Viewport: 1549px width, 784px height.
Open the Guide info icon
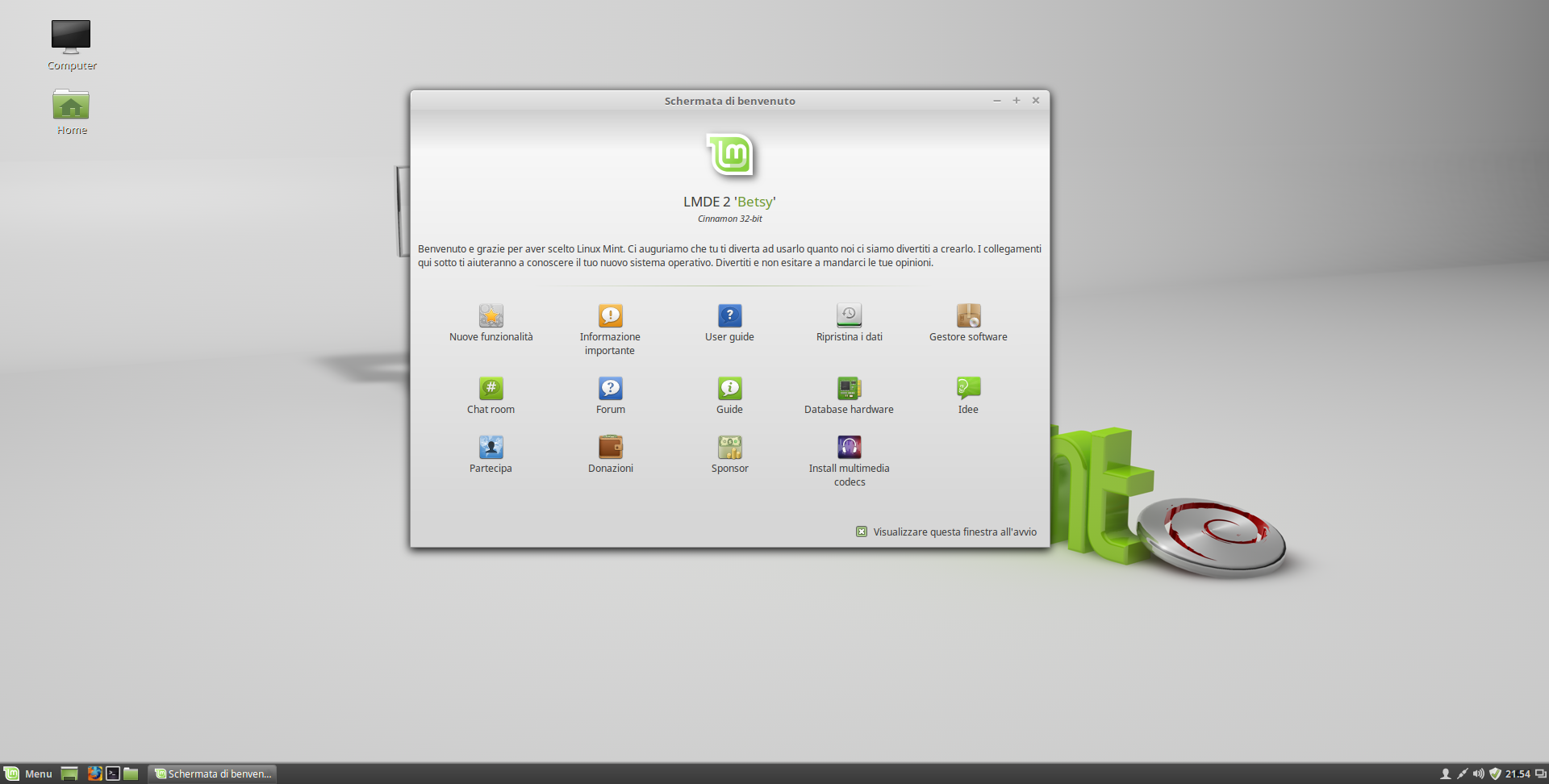click(x=729, y=388)
